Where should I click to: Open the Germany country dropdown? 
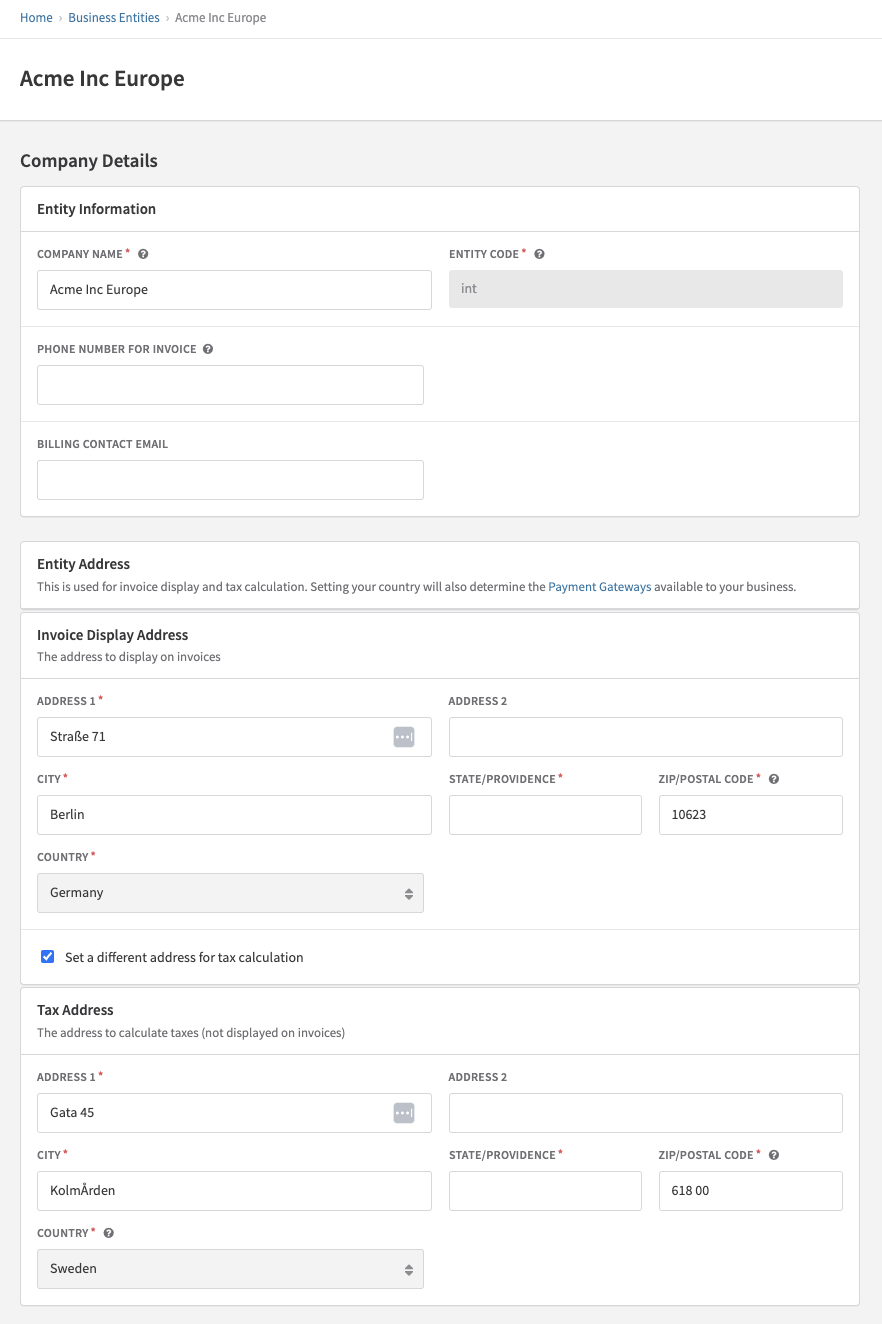(x=230, y=893)
